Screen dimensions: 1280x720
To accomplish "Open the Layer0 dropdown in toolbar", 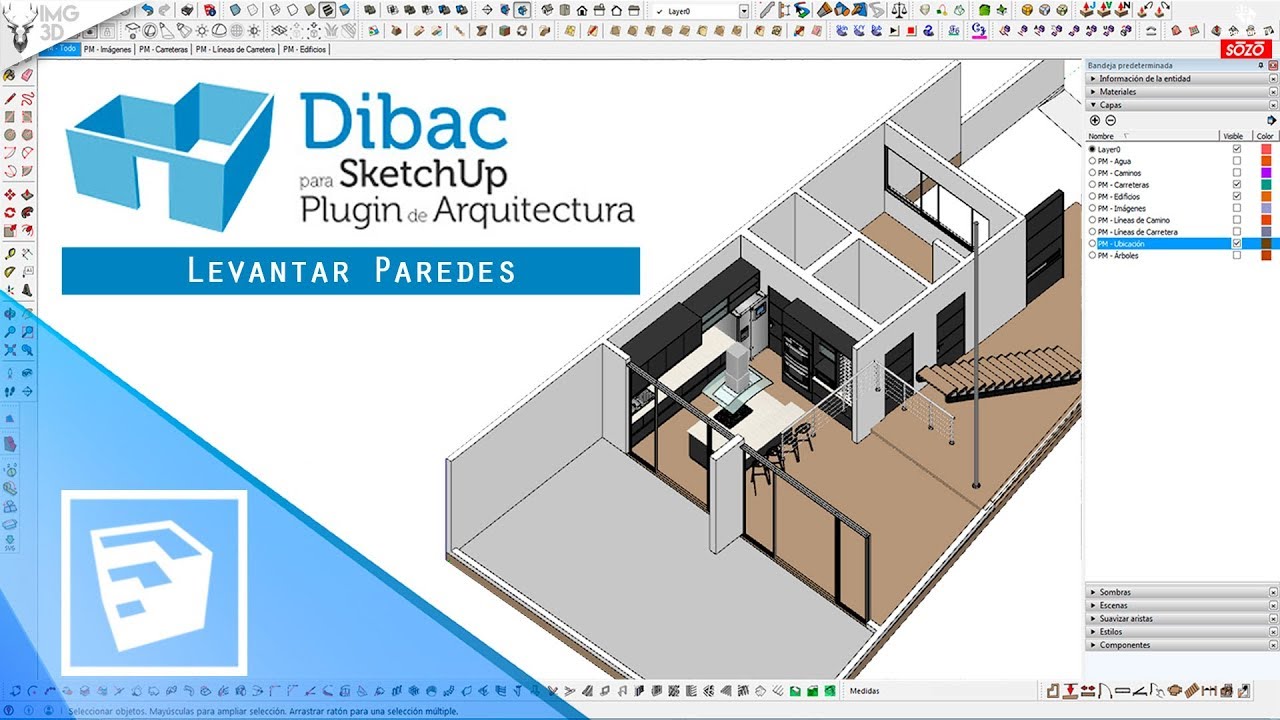I will point(744,10).
